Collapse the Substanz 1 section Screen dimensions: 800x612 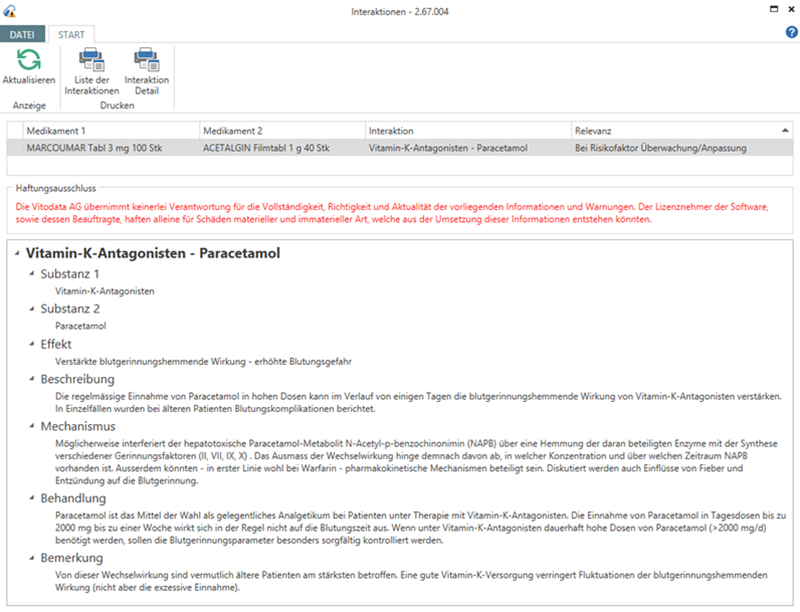[x=32, y=274]
